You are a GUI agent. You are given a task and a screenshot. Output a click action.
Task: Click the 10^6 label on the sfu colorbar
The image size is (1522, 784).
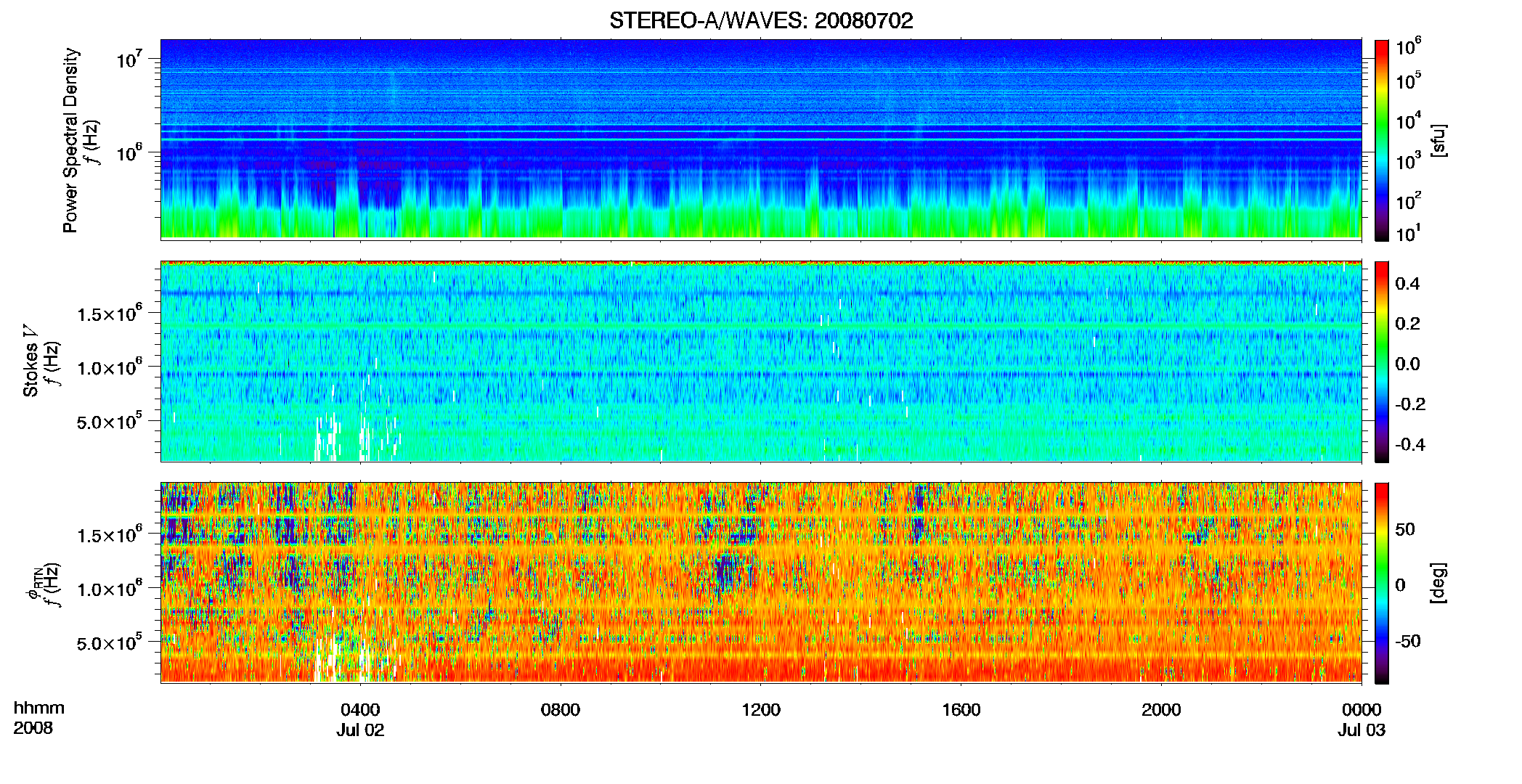(1408, 47)
